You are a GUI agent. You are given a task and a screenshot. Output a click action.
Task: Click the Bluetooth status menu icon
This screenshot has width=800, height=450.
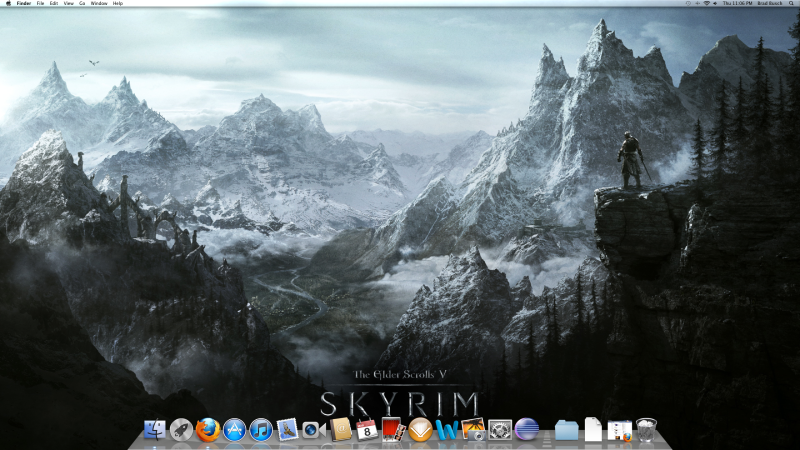click(x=697, y=3)
